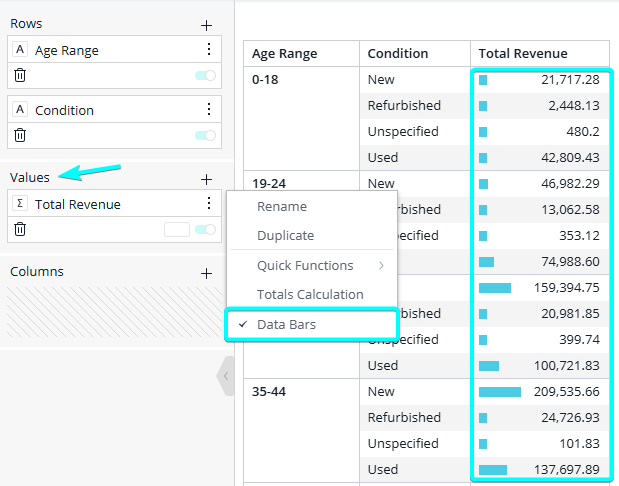
Task: Add a new field to Columns
Action: pyautogui.click(x=206, y=272)
